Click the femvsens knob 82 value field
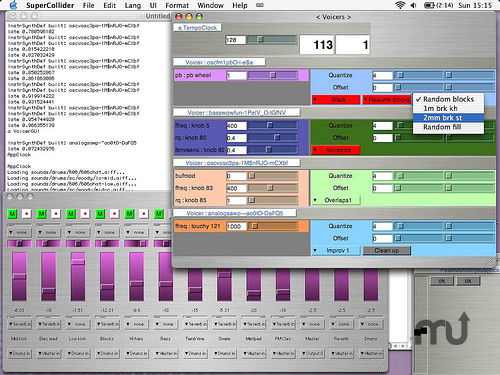Screen dimensions: 500x375 tap(236, 150)
